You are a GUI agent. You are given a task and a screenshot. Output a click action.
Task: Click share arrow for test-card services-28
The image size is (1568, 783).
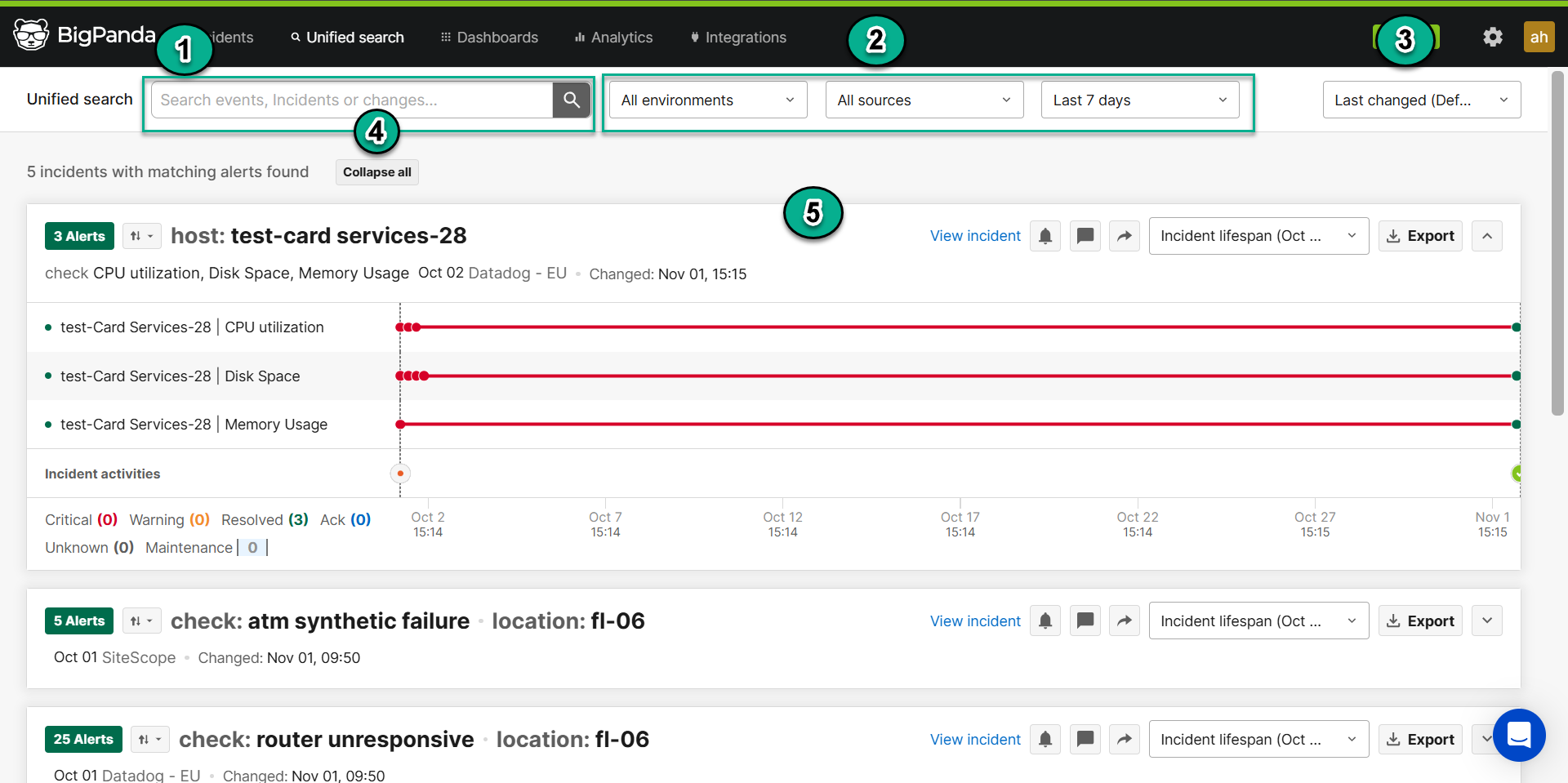pos(1124,236)
